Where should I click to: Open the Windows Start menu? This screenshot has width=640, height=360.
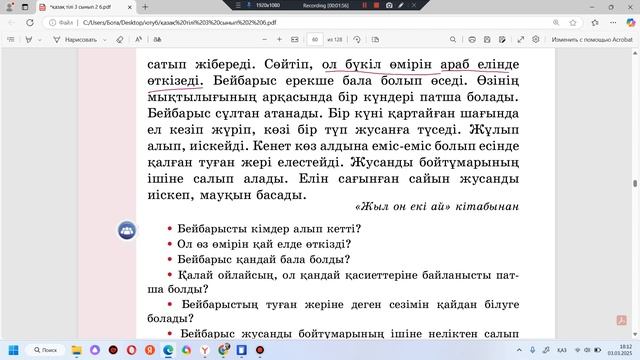point(13,350)
